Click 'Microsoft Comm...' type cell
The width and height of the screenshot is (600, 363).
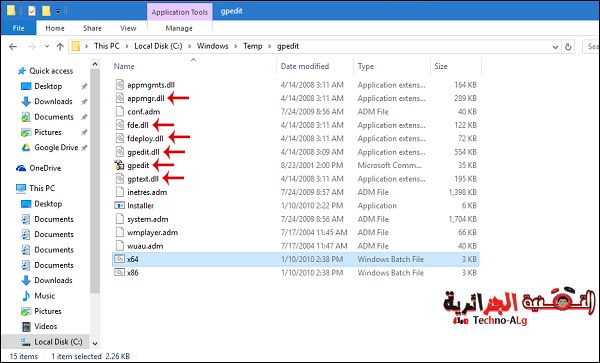pyautogui.click(x=390, y=165)
